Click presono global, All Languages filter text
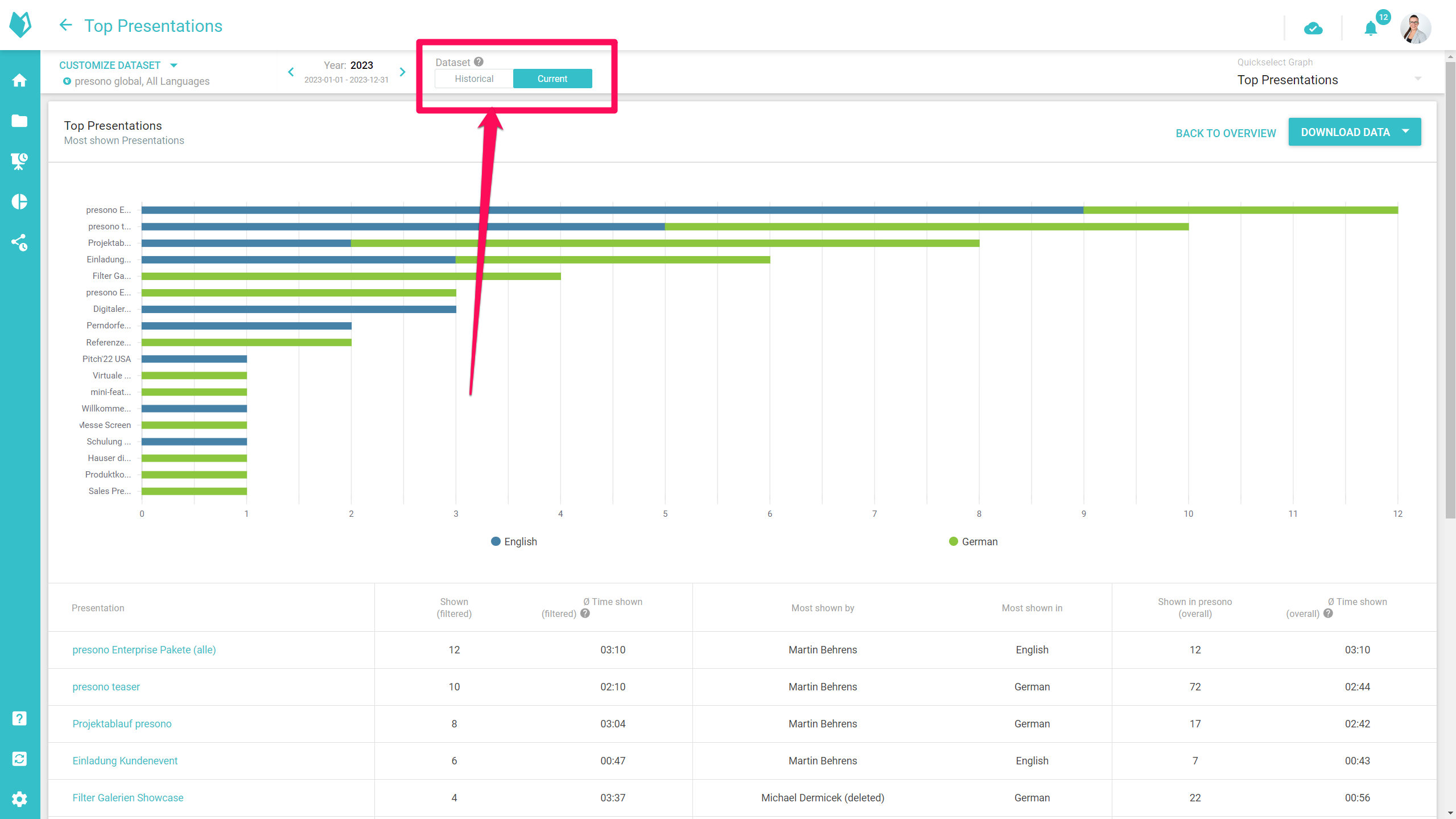Screen dimensions: 1456x819 (x=142, y=81)
